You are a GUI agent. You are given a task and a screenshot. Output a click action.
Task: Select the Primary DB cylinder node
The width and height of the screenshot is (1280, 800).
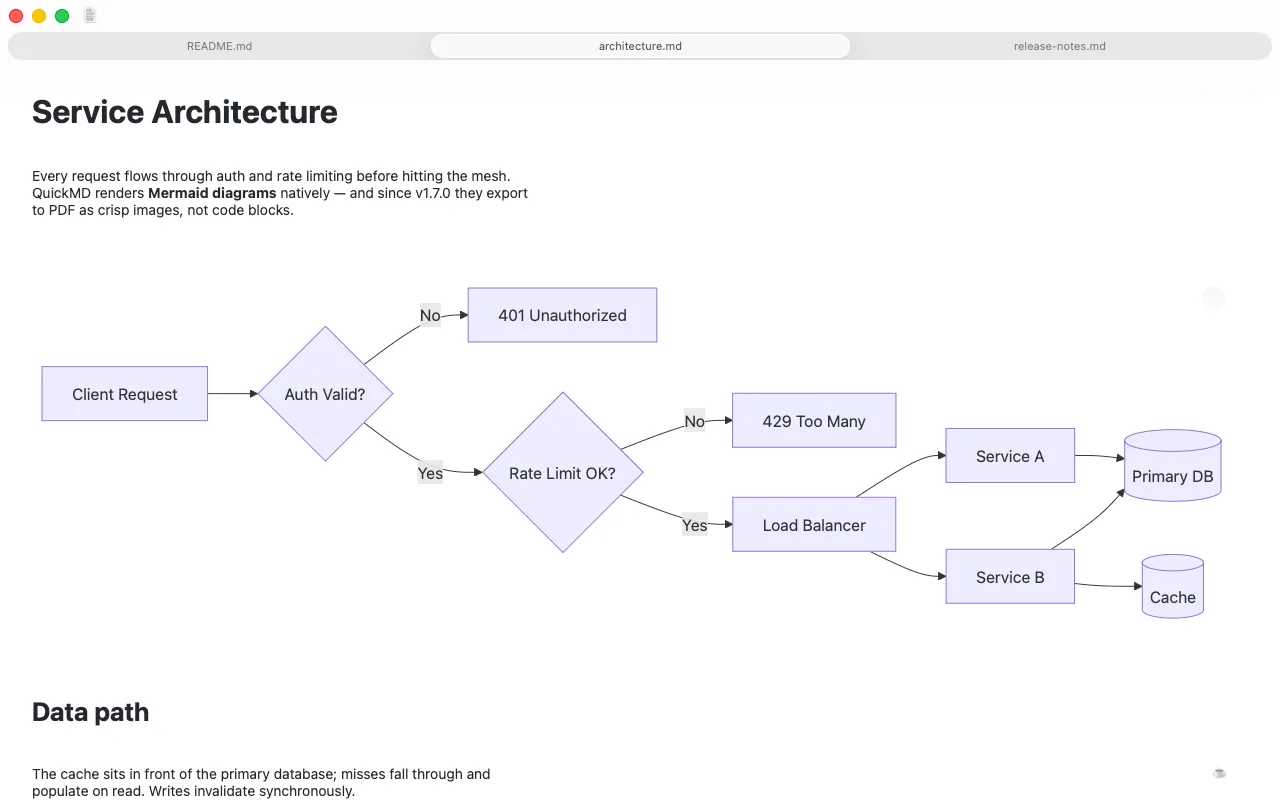(1173, 465)
